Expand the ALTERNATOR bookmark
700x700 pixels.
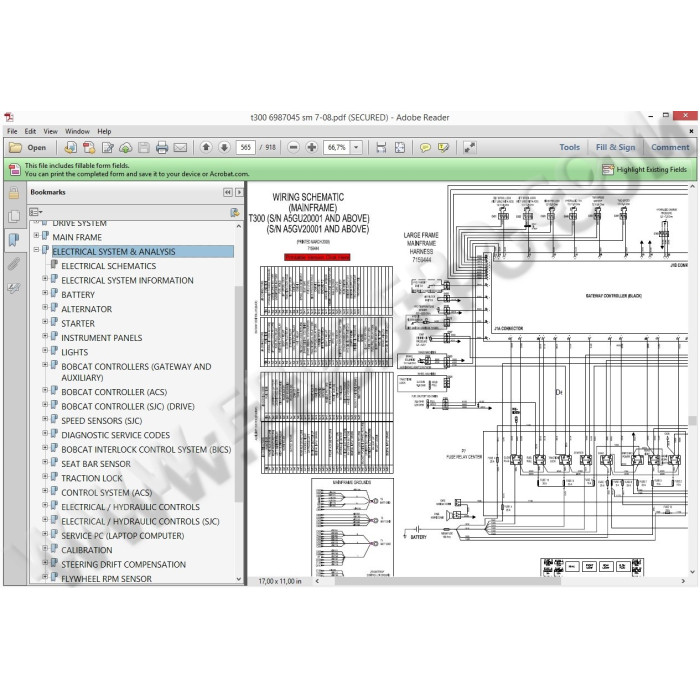(x=45, y=307)
